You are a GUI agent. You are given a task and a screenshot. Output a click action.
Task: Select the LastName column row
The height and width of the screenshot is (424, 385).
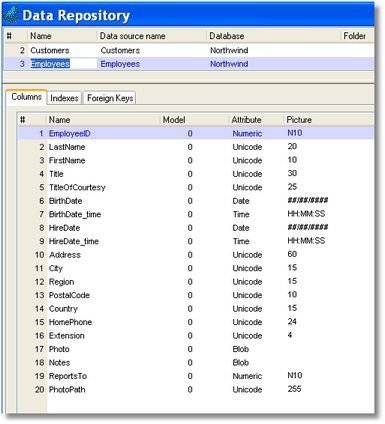click(x=196, y=147)
